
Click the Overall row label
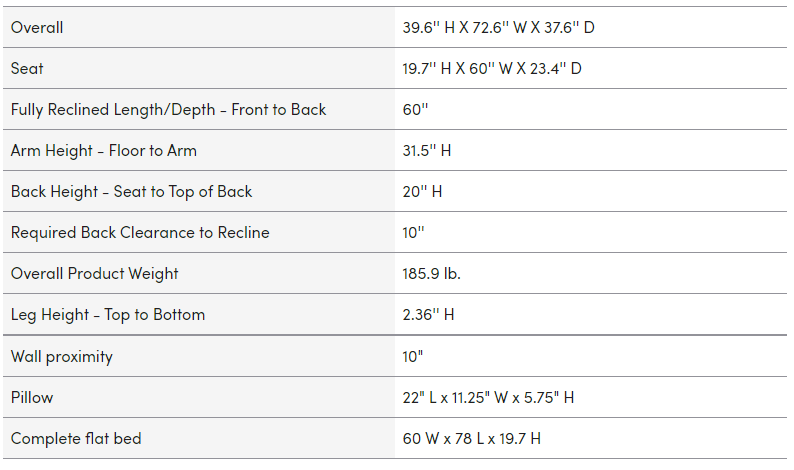pyautogui.click(x=37, y=28)
